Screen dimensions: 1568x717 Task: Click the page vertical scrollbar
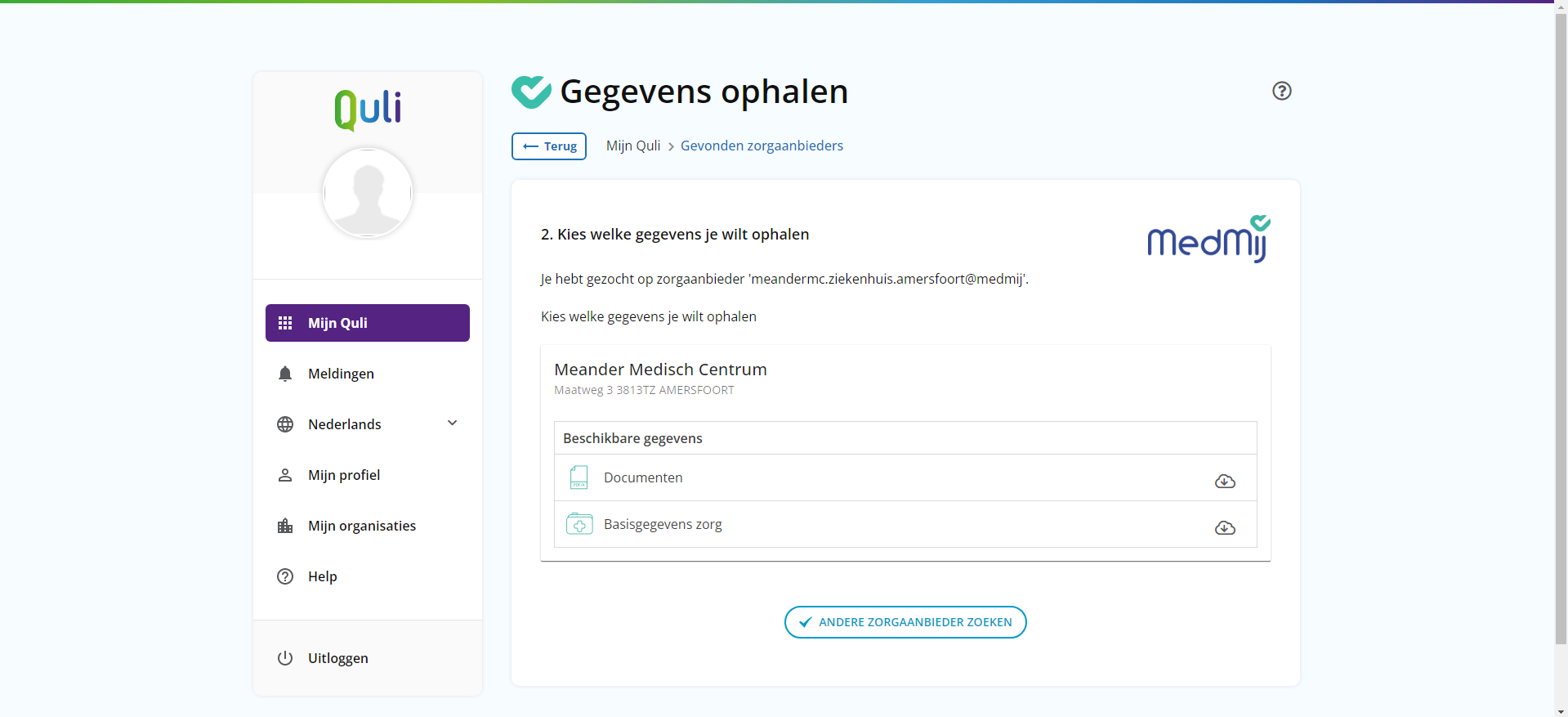click(x=1561, y=327)
